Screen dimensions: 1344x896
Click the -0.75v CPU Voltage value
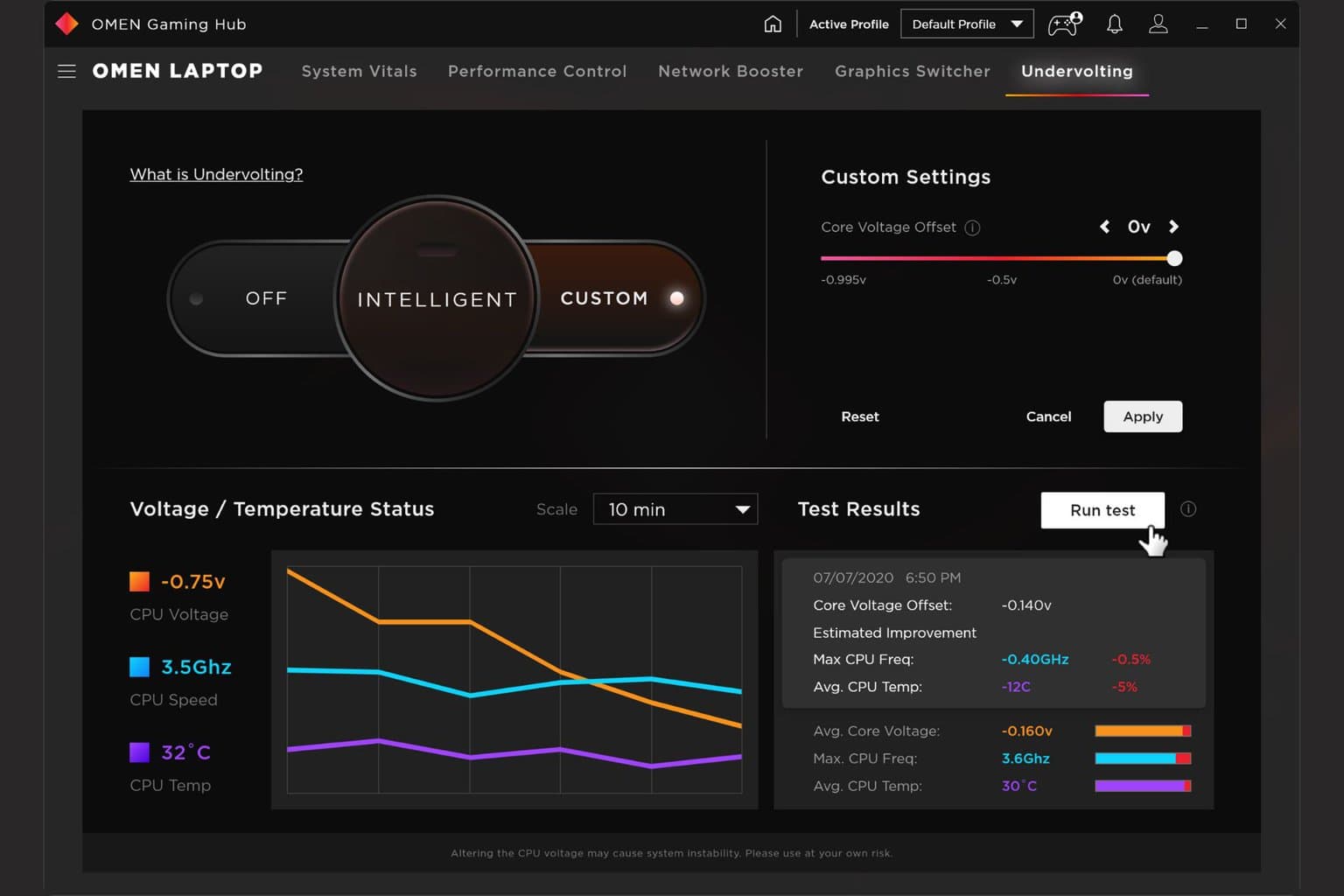(193, 582)
